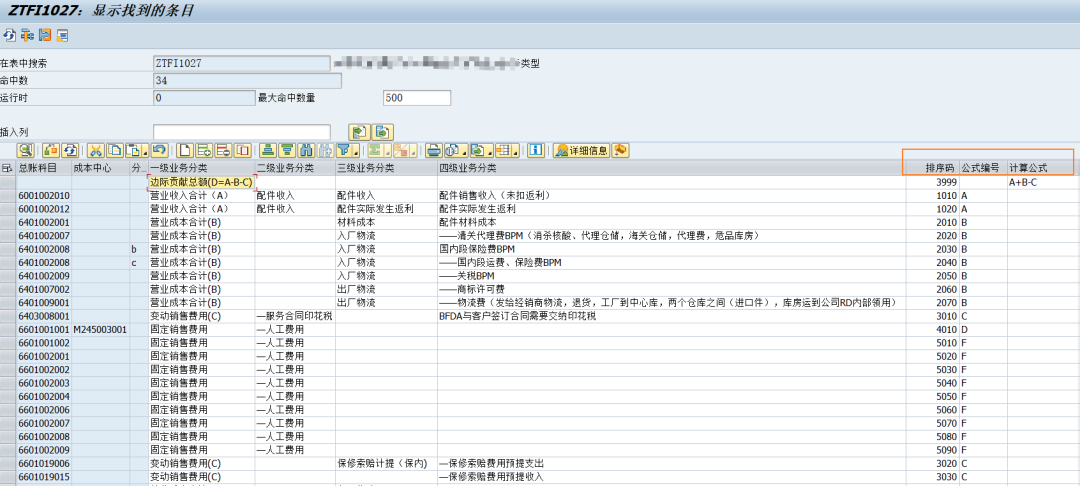Click the blue Information icon
The image size is (1080, 486).
pos(537,150)
